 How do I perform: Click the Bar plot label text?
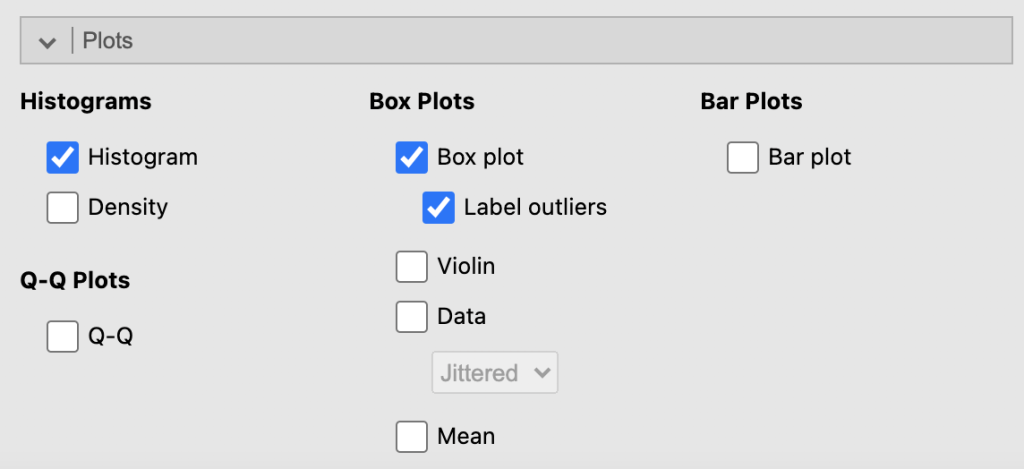(x=810, y=157)
